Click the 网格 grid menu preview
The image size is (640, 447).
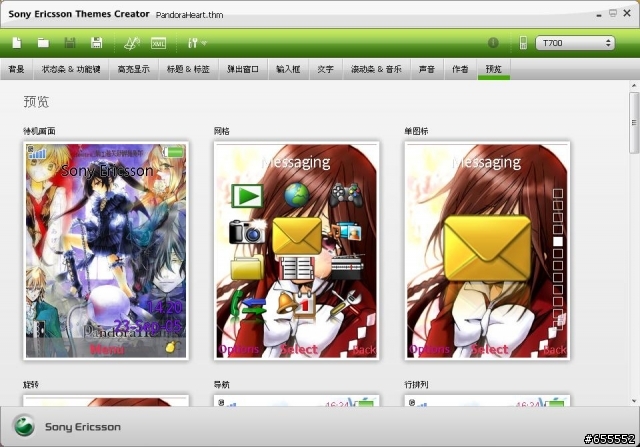point(296,251)
